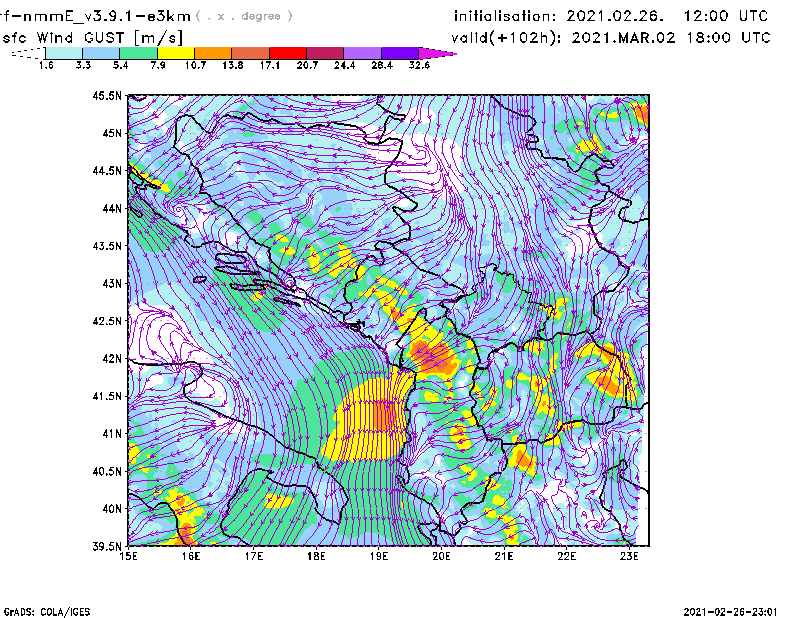Click the 19E longitude label
Viewport: 800px width, 618px height.
tap(379, 556)
